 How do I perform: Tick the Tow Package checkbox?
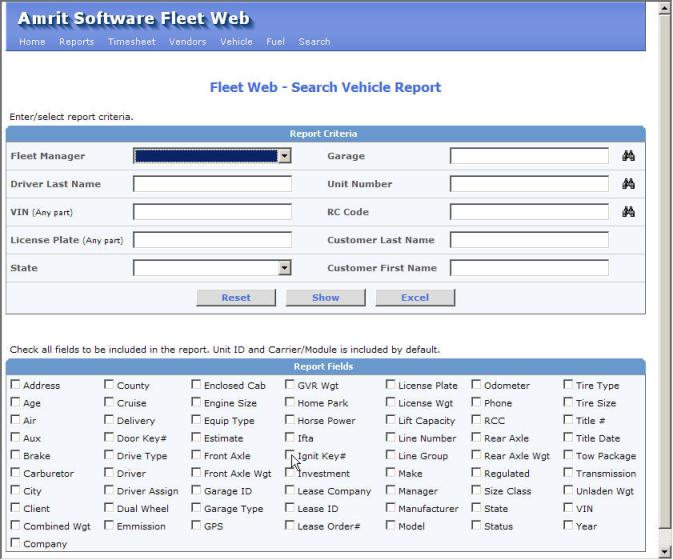(x=568, y=455)
